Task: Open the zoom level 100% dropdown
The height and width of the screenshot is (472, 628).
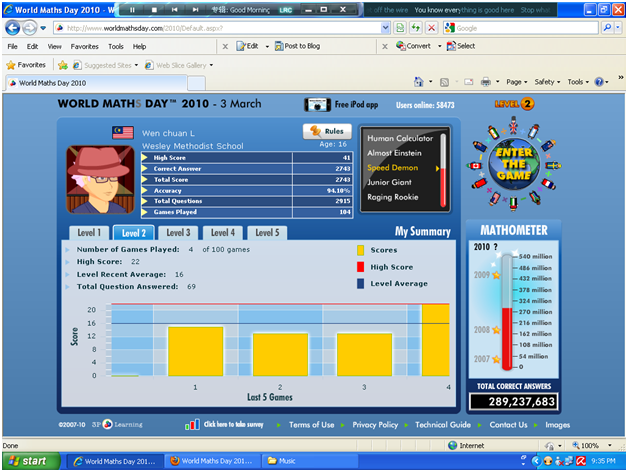Action: point(610,445)
